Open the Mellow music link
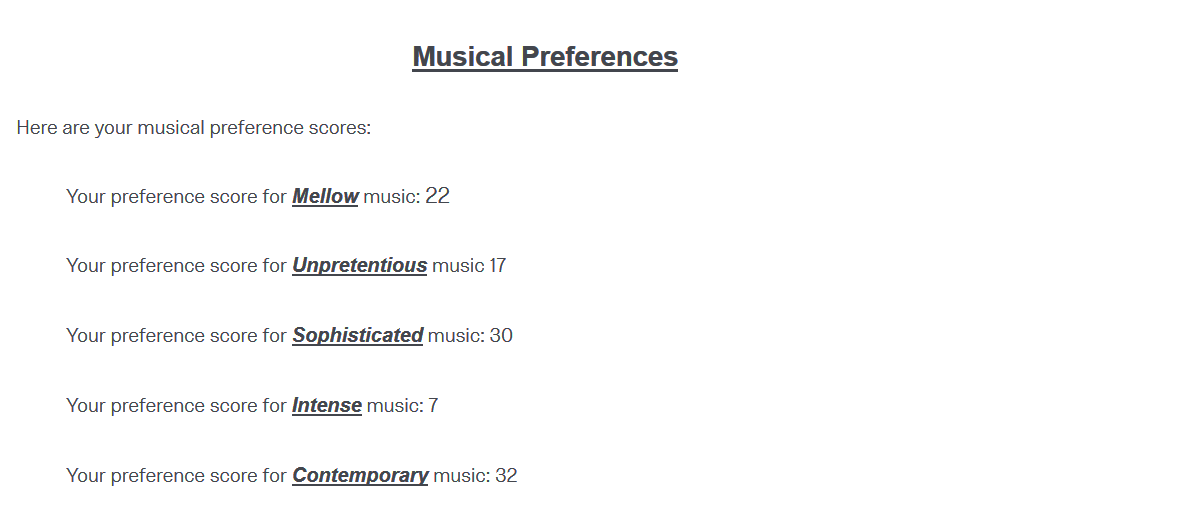Viewport: 1189px width, 518px height. point(325,197)
